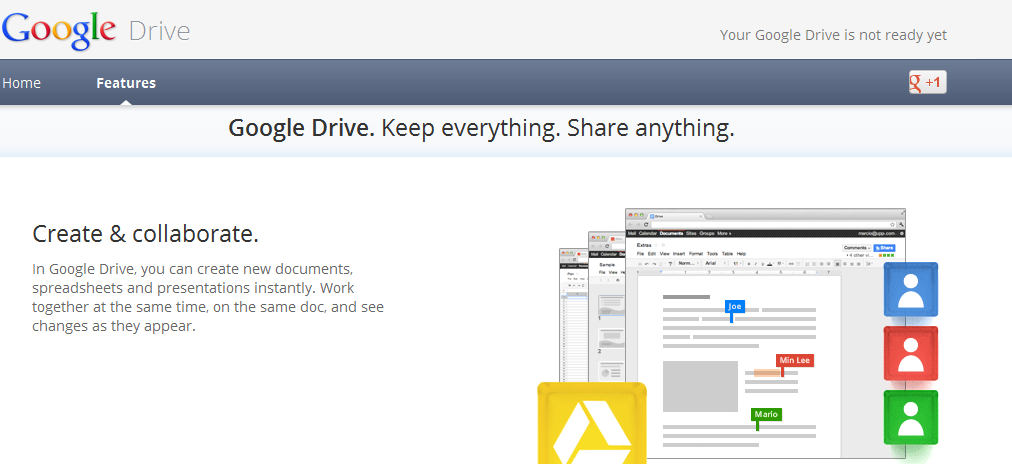This screenshot has height=472, width=1012.
Task: Click "Your Google Drive is not ready yet"
Action: 833,35
